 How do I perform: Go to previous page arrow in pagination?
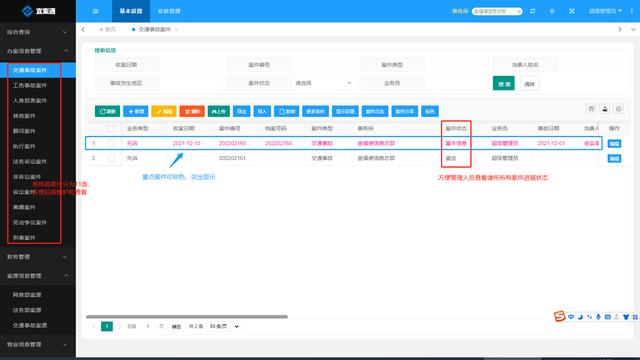(x=93, y=327)
